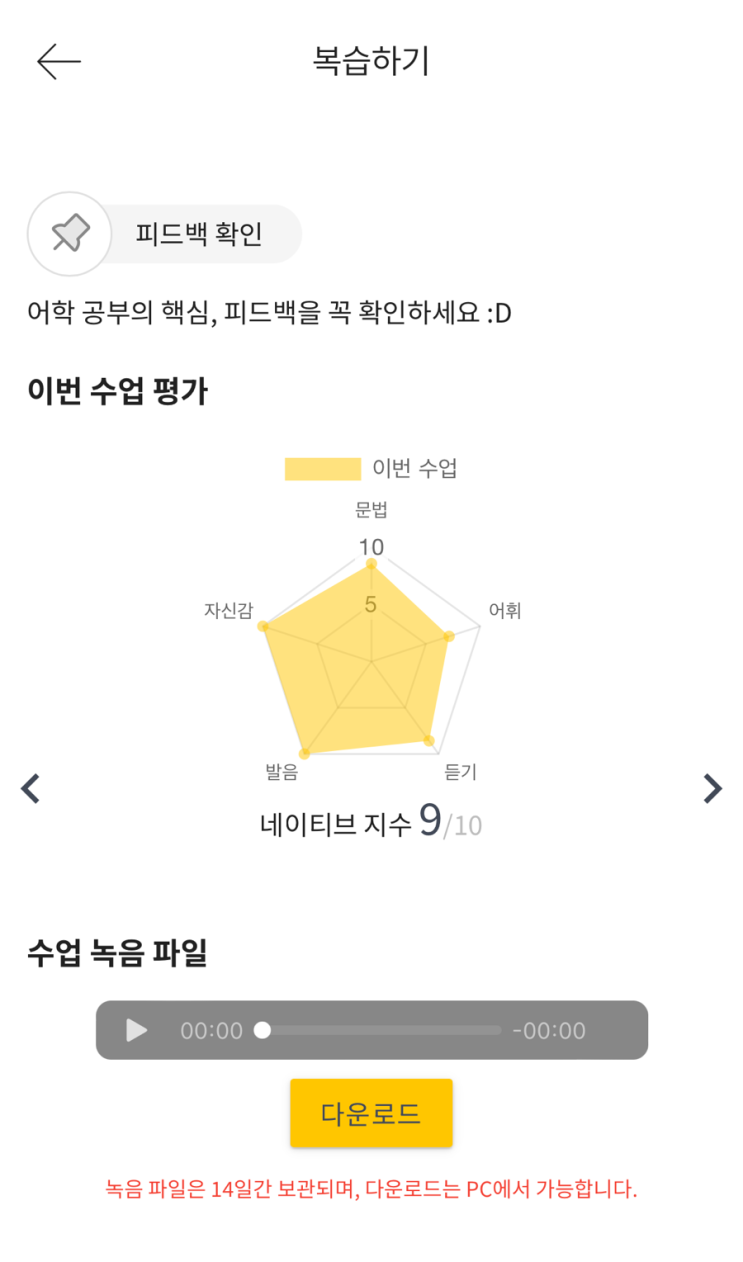Click the audio progress slider knob
The image size is (743, 1262).
pos(262,1030)
